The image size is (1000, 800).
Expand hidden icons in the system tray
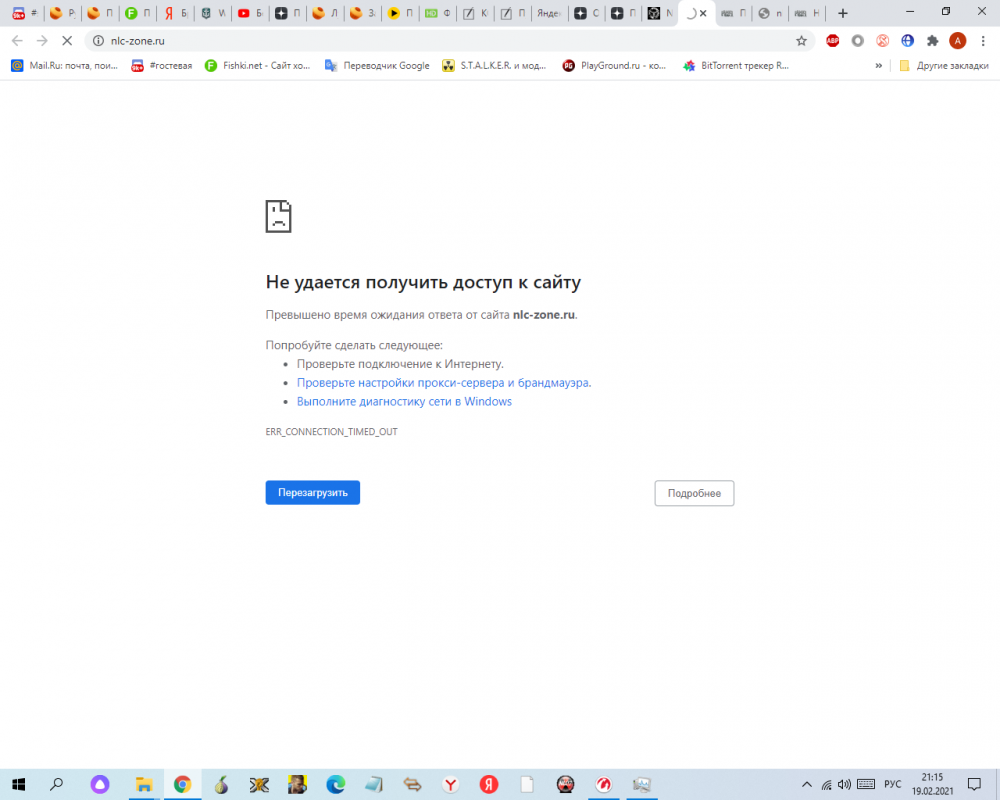pyautogui.click(x=806, y=784)
